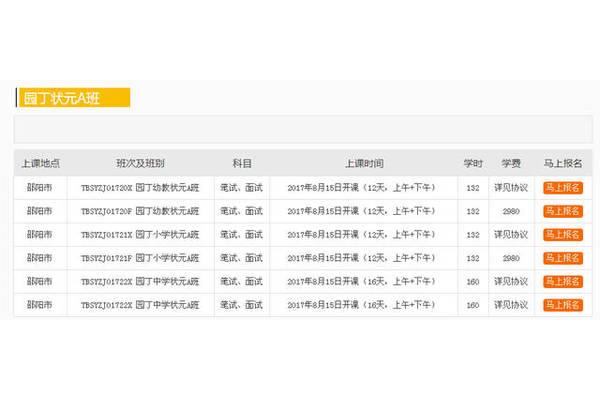This screenshot has width=600, height=400.
Task: Click the class time for TBSYZJ01721X
Action: click(362, 235)
